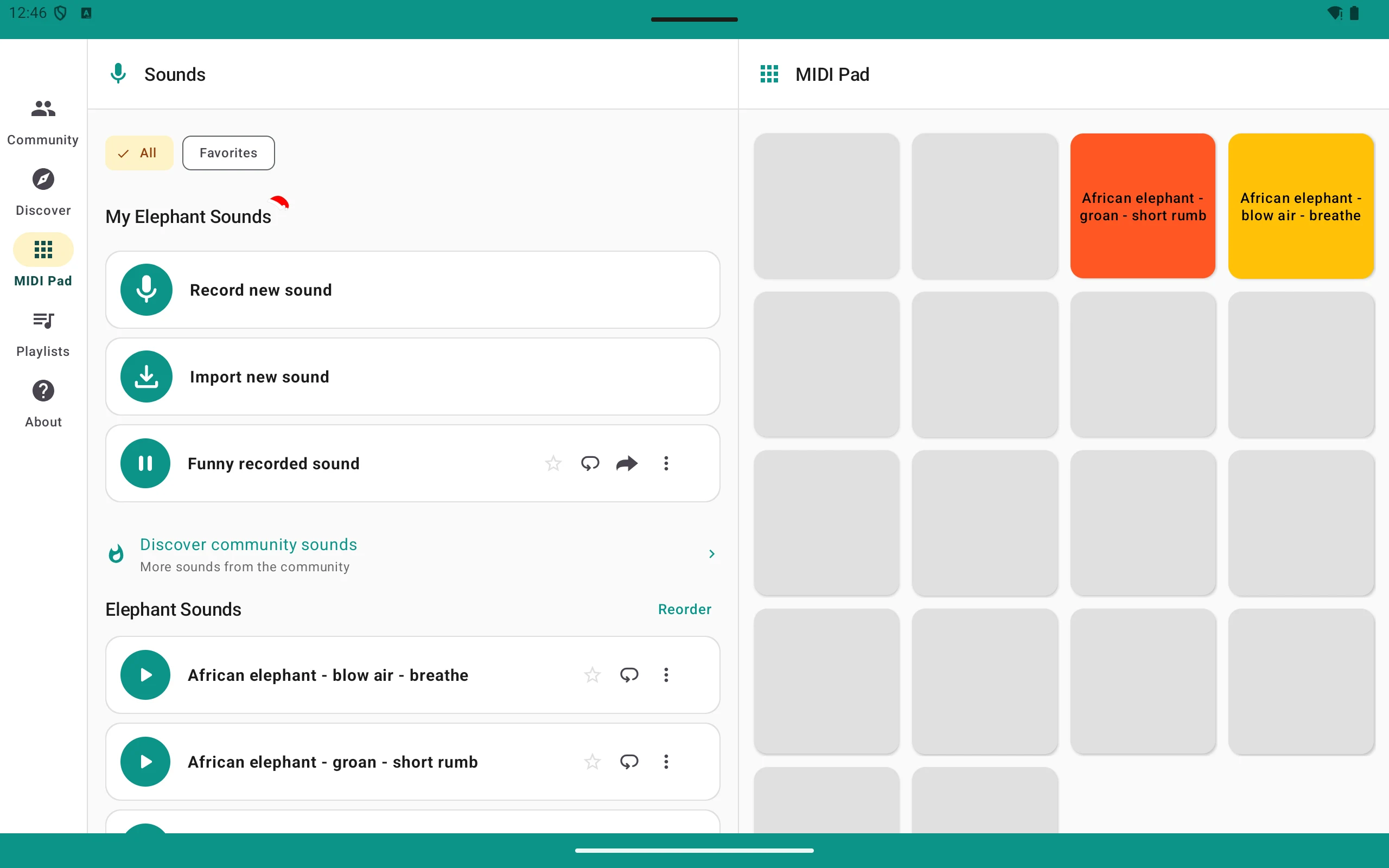Tap the orange groan - short rumb pad

point(1142,206)
